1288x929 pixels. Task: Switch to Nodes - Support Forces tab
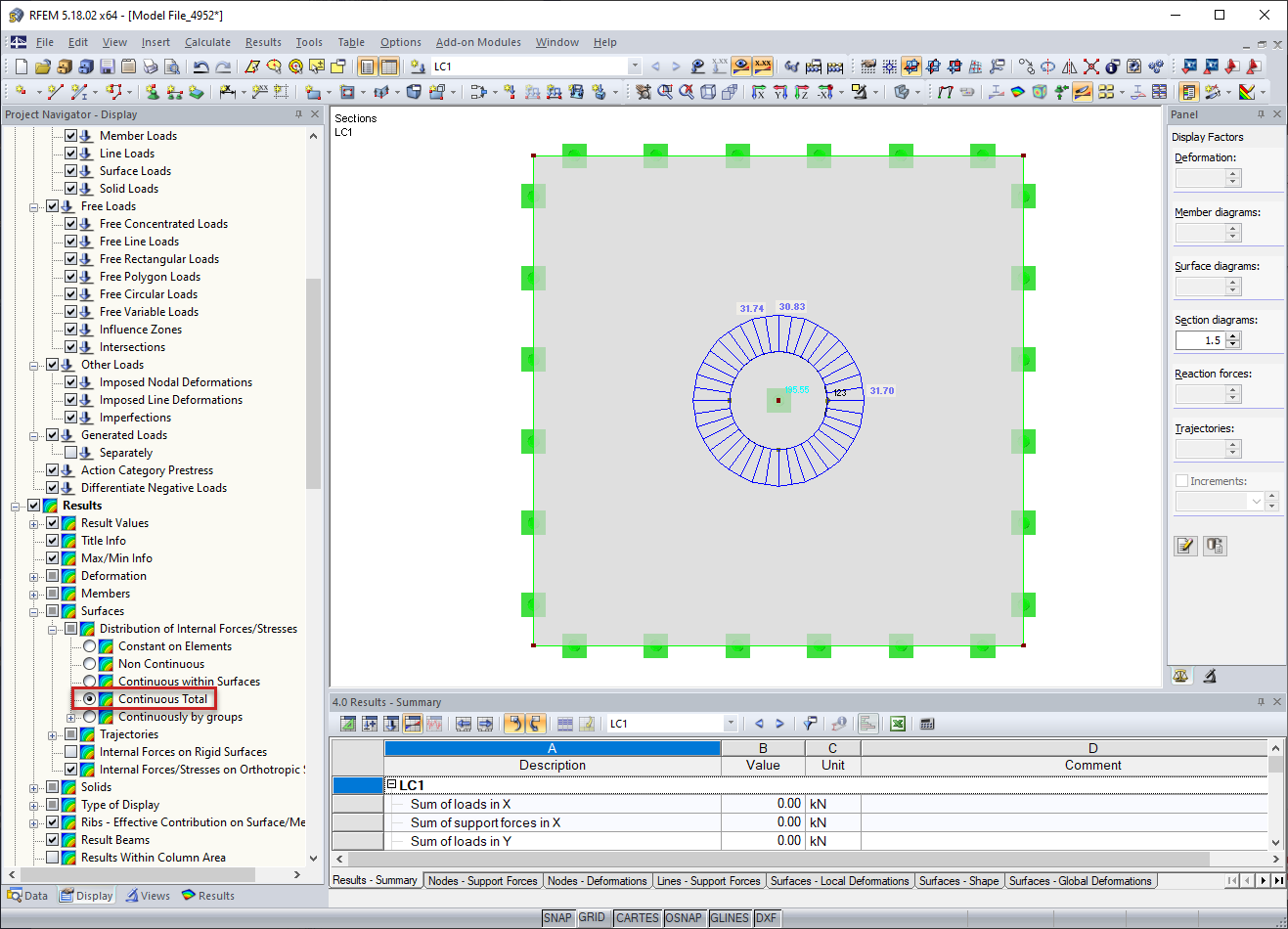pyautogui.click(x=483, y=881)
